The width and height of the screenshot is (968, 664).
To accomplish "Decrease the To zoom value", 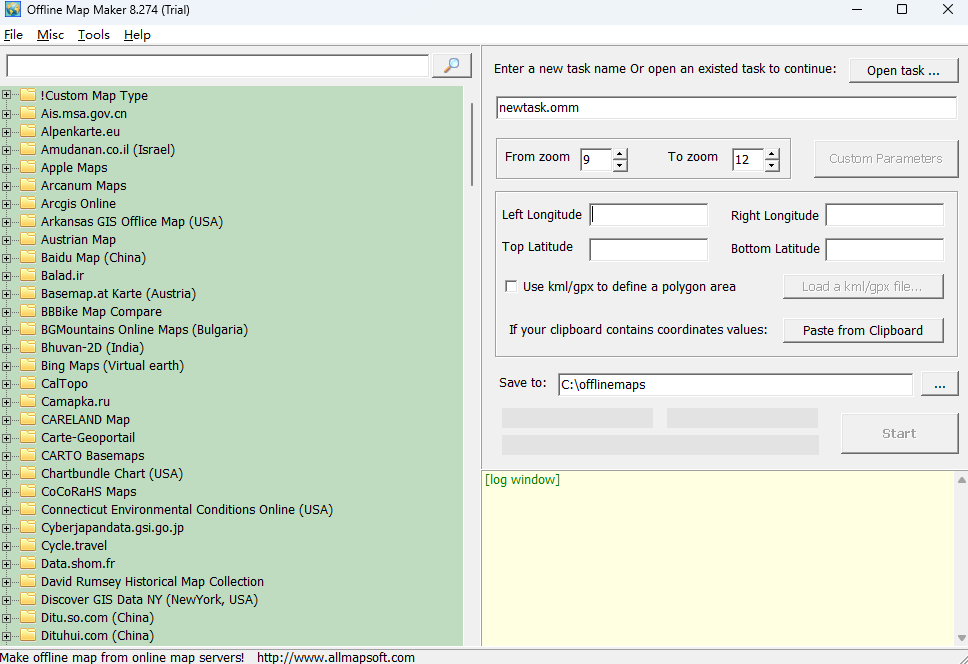I will 771,165.
